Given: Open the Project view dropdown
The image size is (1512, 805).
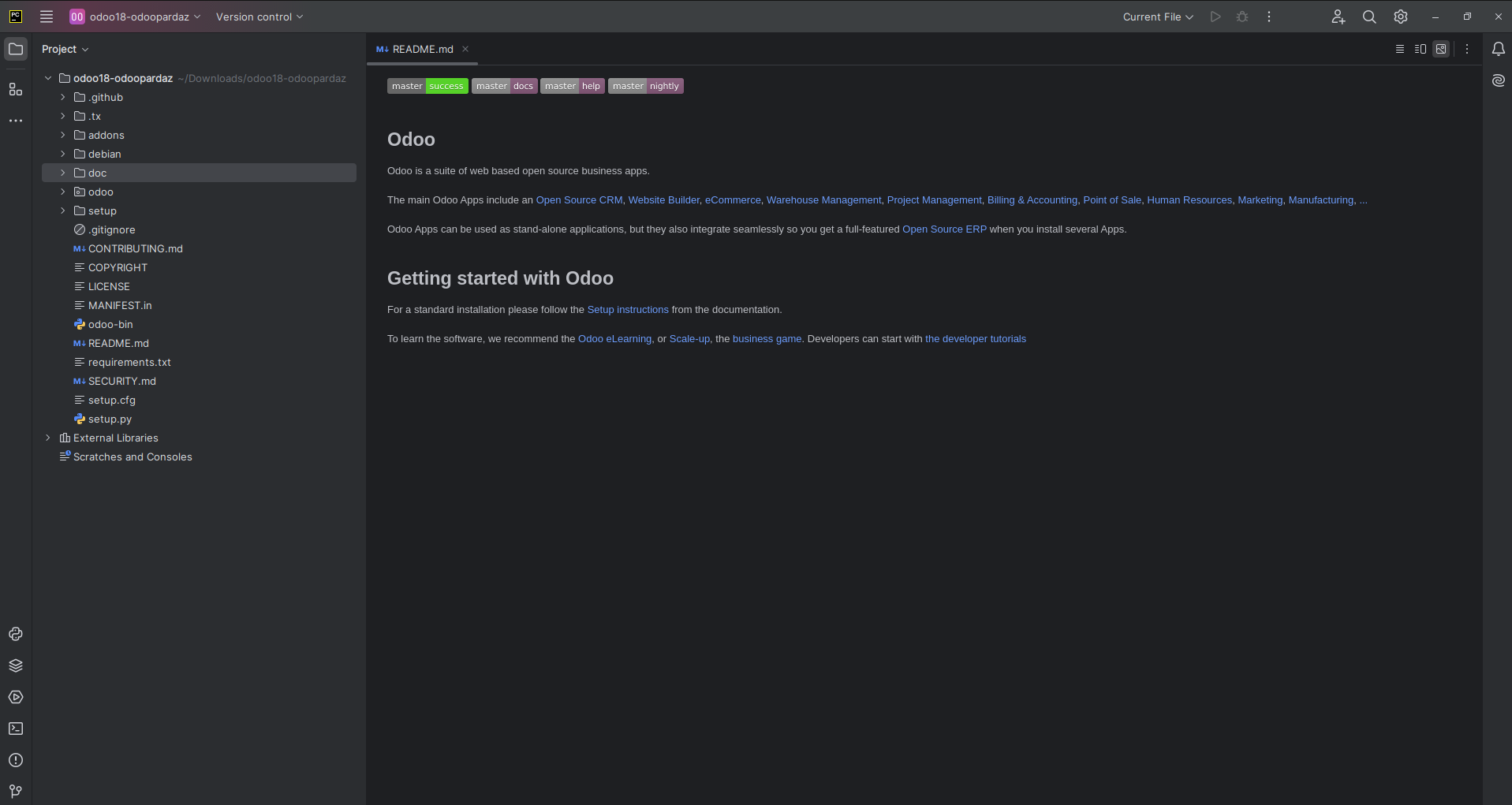Looking at the screenshot, I should [65, 49].
